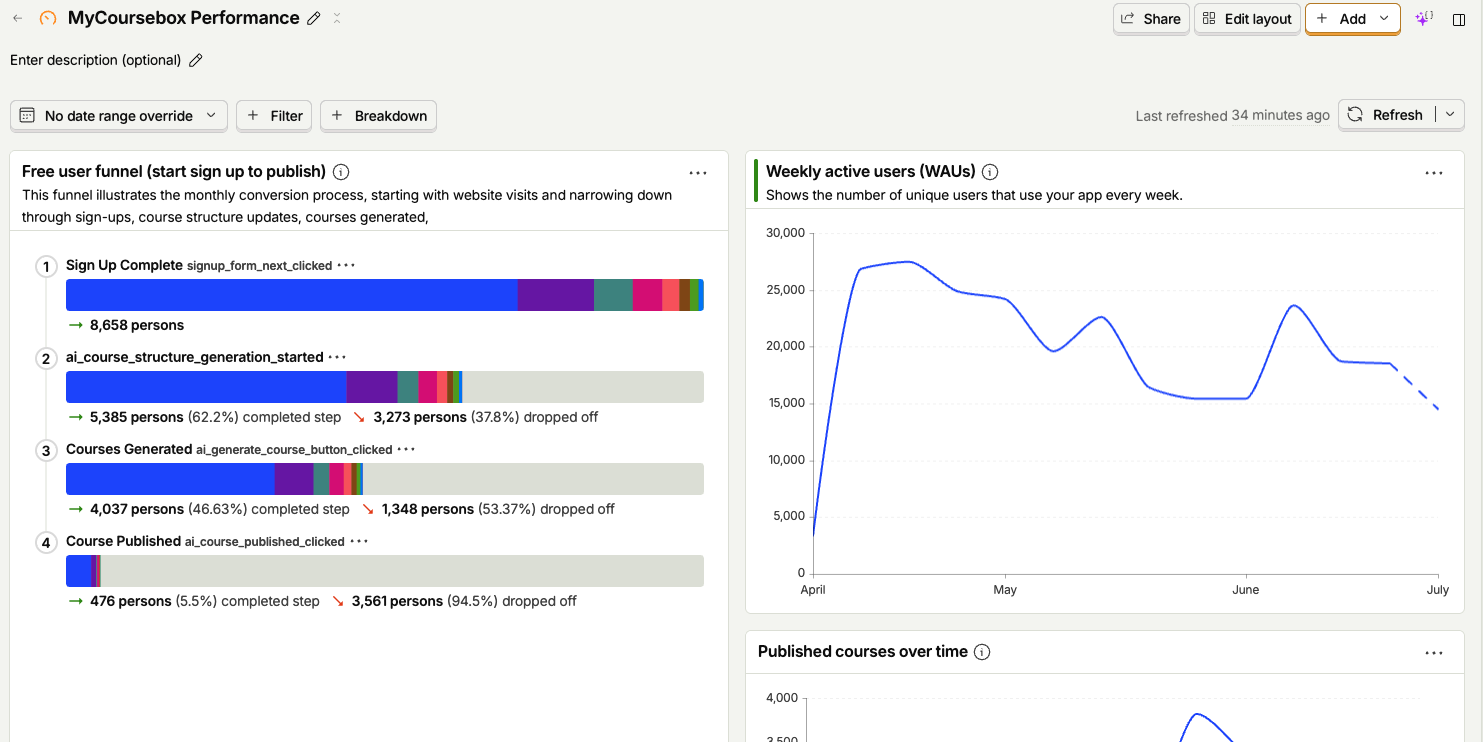Click the back arrow beside dashboard title
This screenshot has width=1483, height=742.
(18, 18)
